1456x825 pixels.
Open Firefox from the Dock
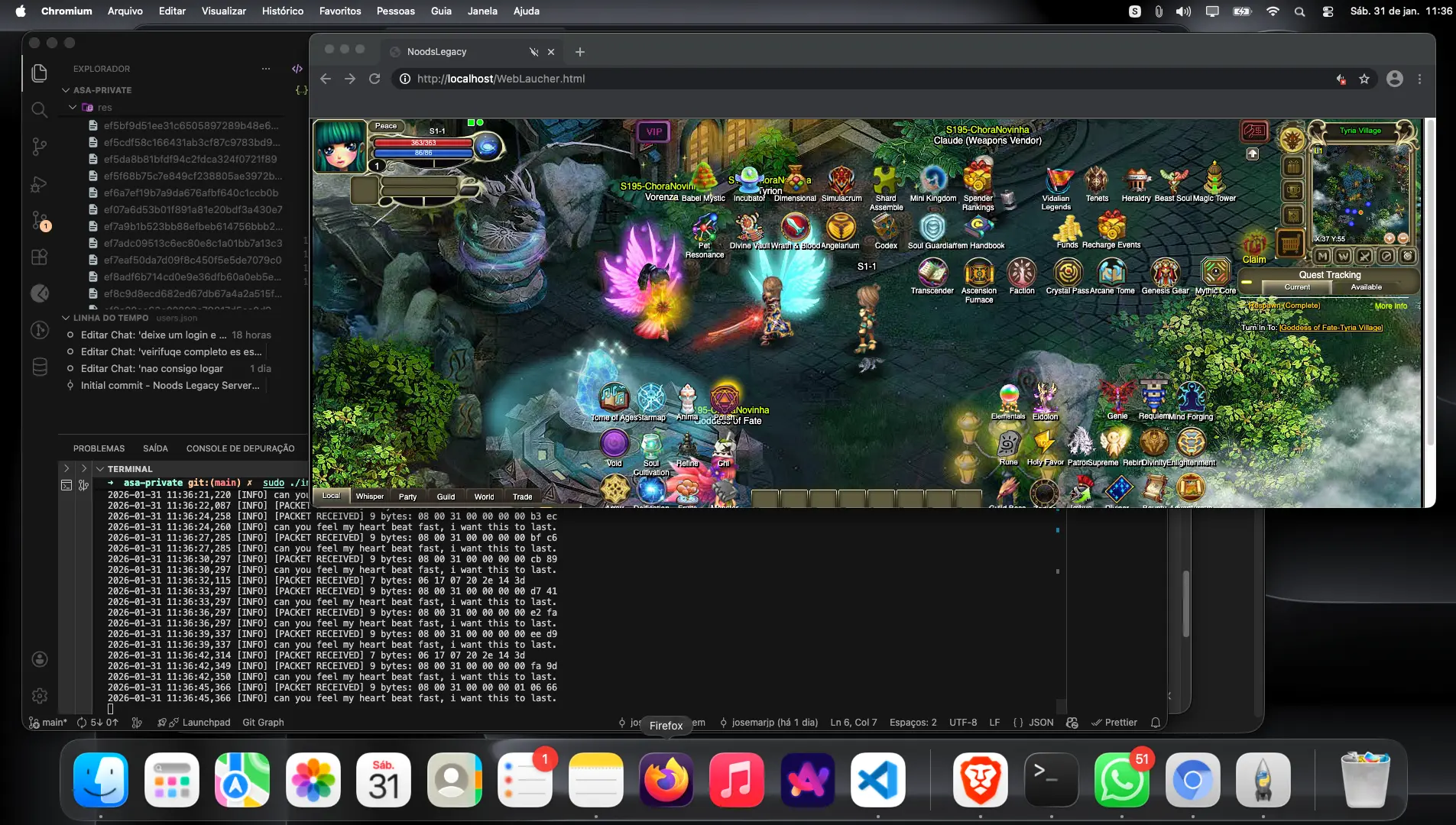pos(666,780)
